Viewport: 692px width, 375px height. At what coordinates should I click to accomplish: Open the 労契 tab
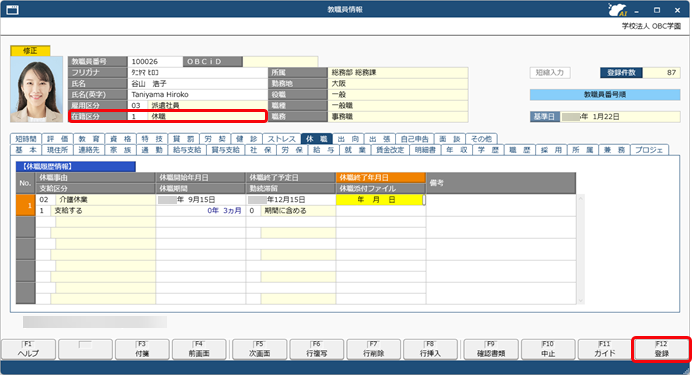(215, 139)
